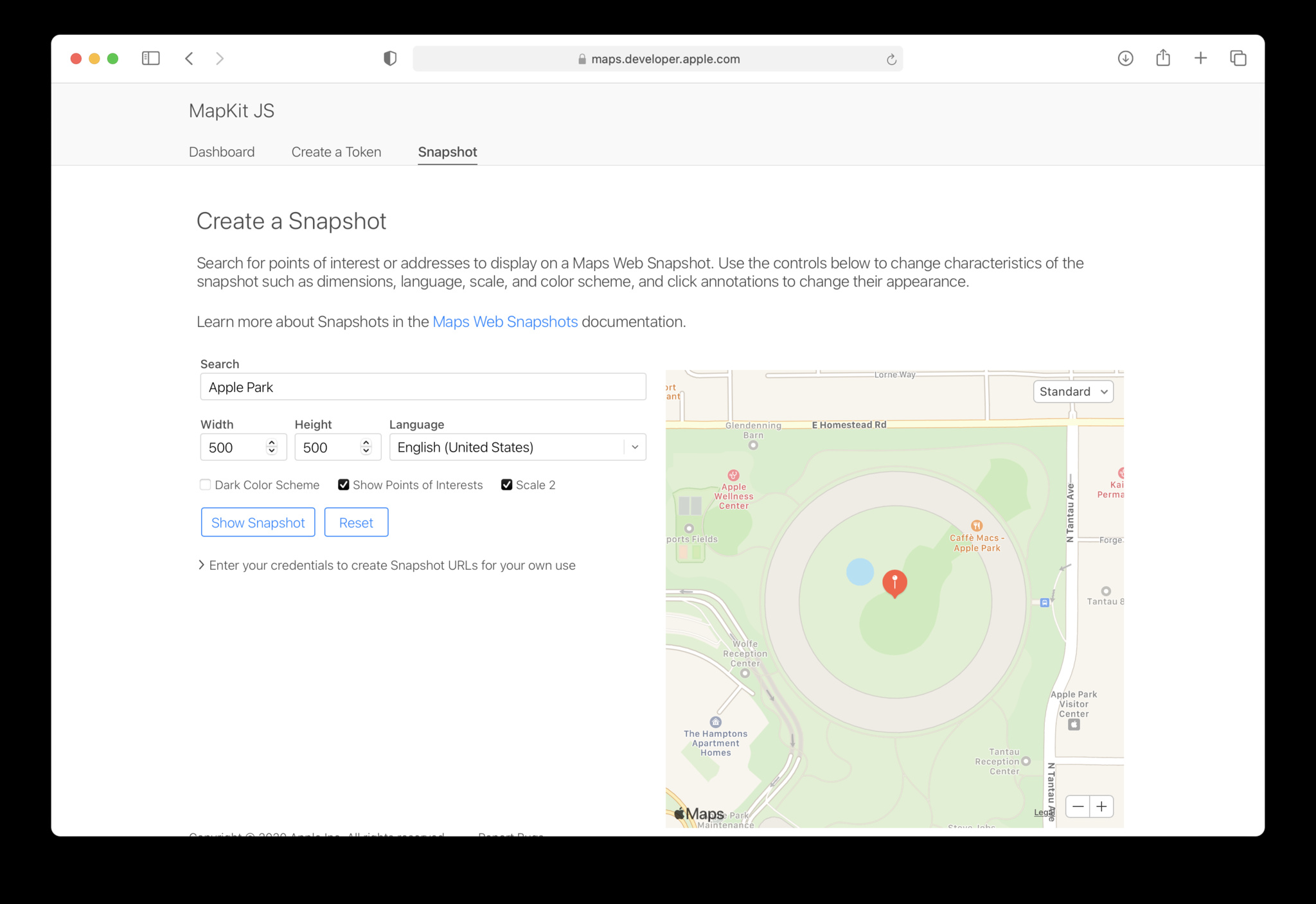Click the Caffè Macs restaurant icon
Viewport: 1316px width, 904px height.
pyautogui.click(x=976, y=526)
